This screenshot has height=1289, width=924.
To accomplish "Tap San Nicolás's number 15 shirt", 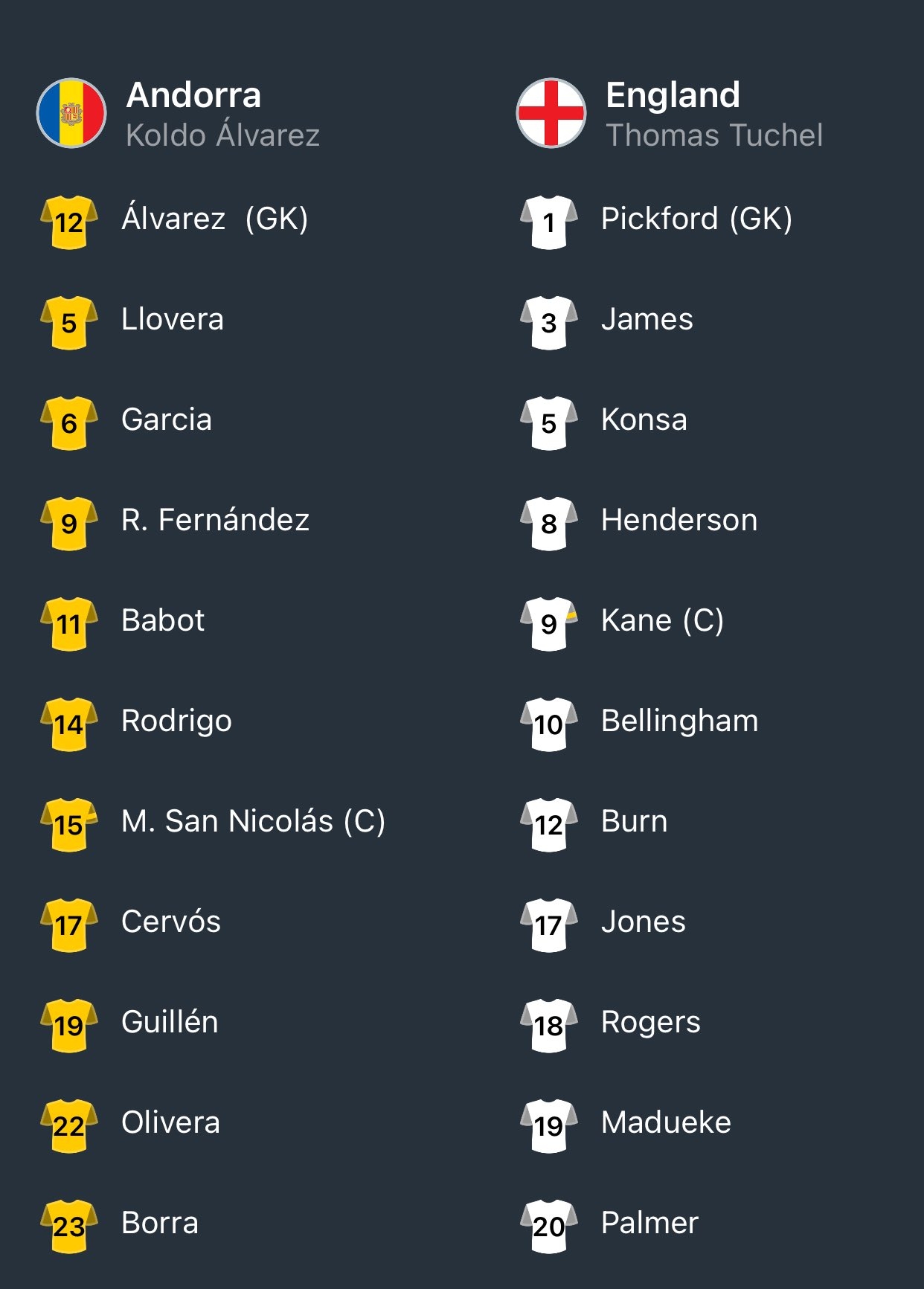I will [69, 824].
